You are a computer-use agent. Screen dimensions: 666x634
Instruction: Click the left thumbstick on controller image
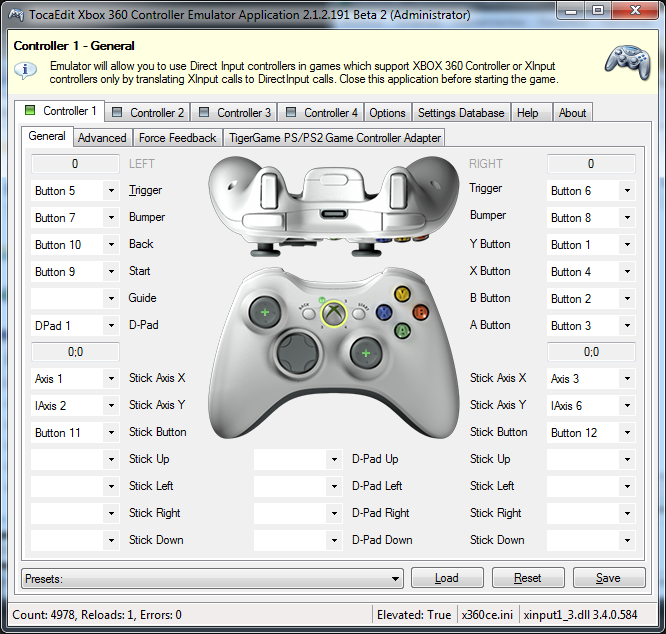tap(265, 313)
